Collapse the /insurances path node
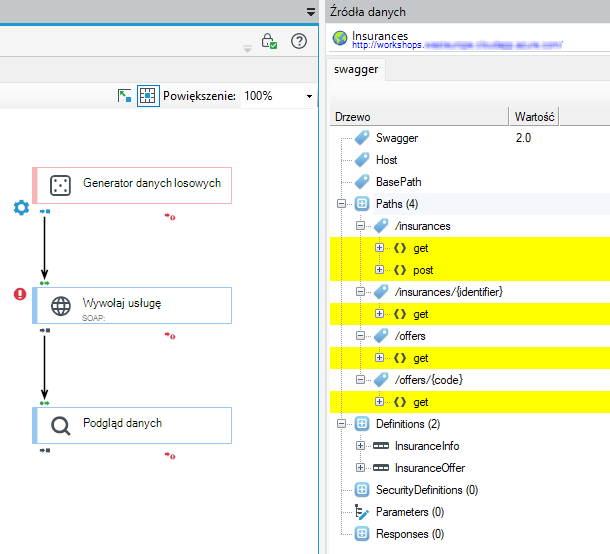610x554 pixels. [360, 226]
